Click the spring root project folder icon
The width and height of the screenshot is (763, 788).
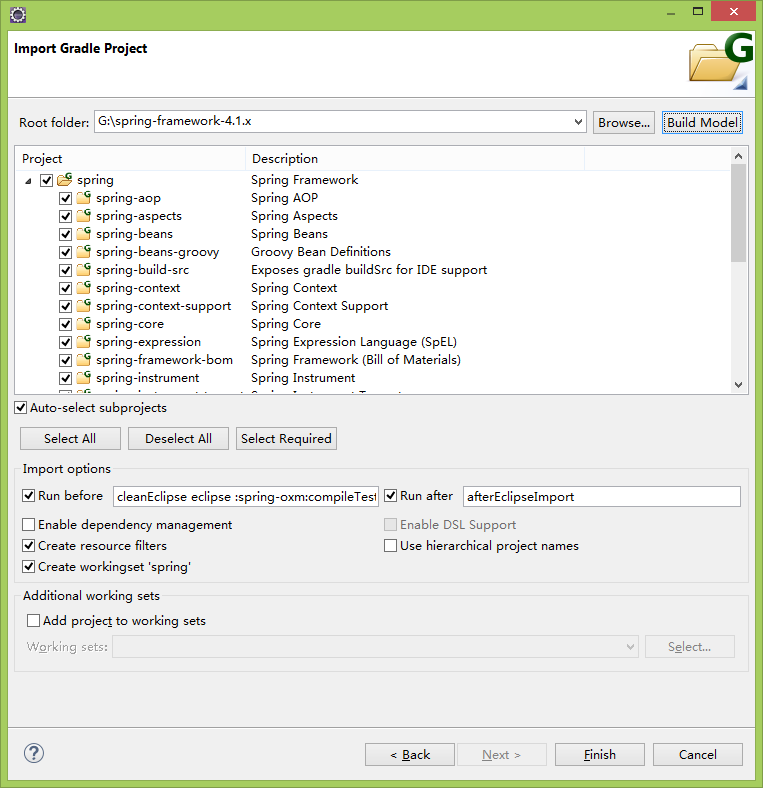(x=64, y=179)
